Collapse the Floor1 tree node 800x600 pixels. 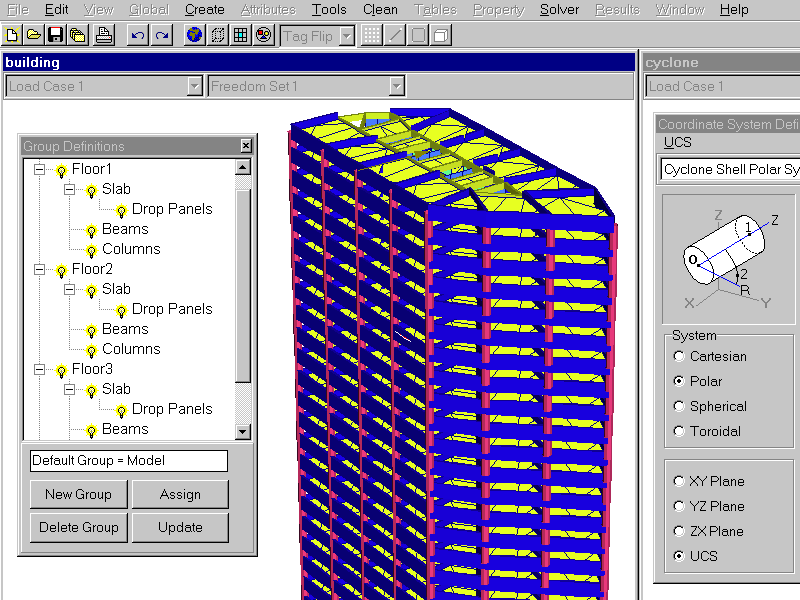coord(40,170)
